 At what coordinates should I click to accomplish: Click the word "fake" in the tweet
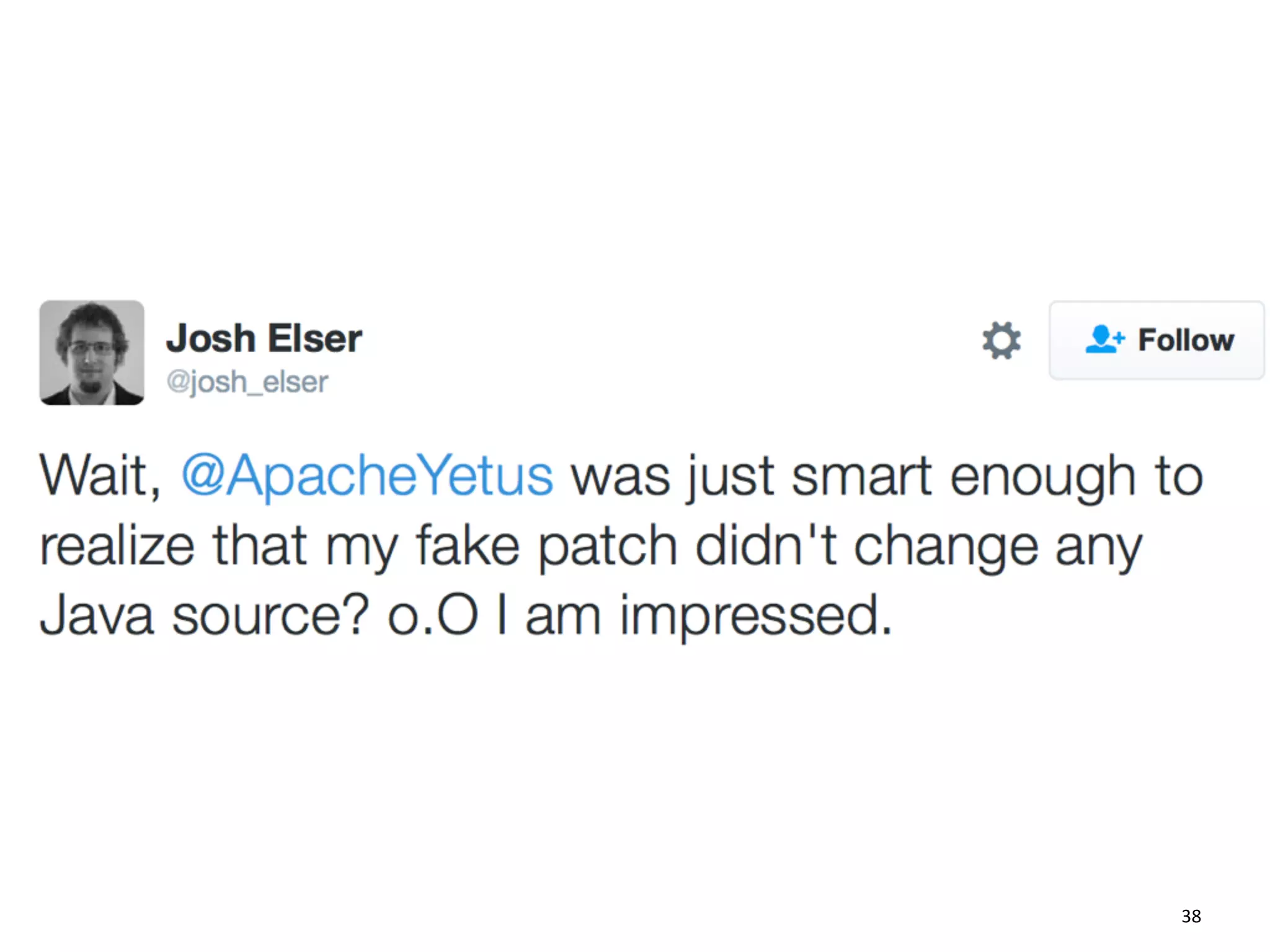point(467,545)
